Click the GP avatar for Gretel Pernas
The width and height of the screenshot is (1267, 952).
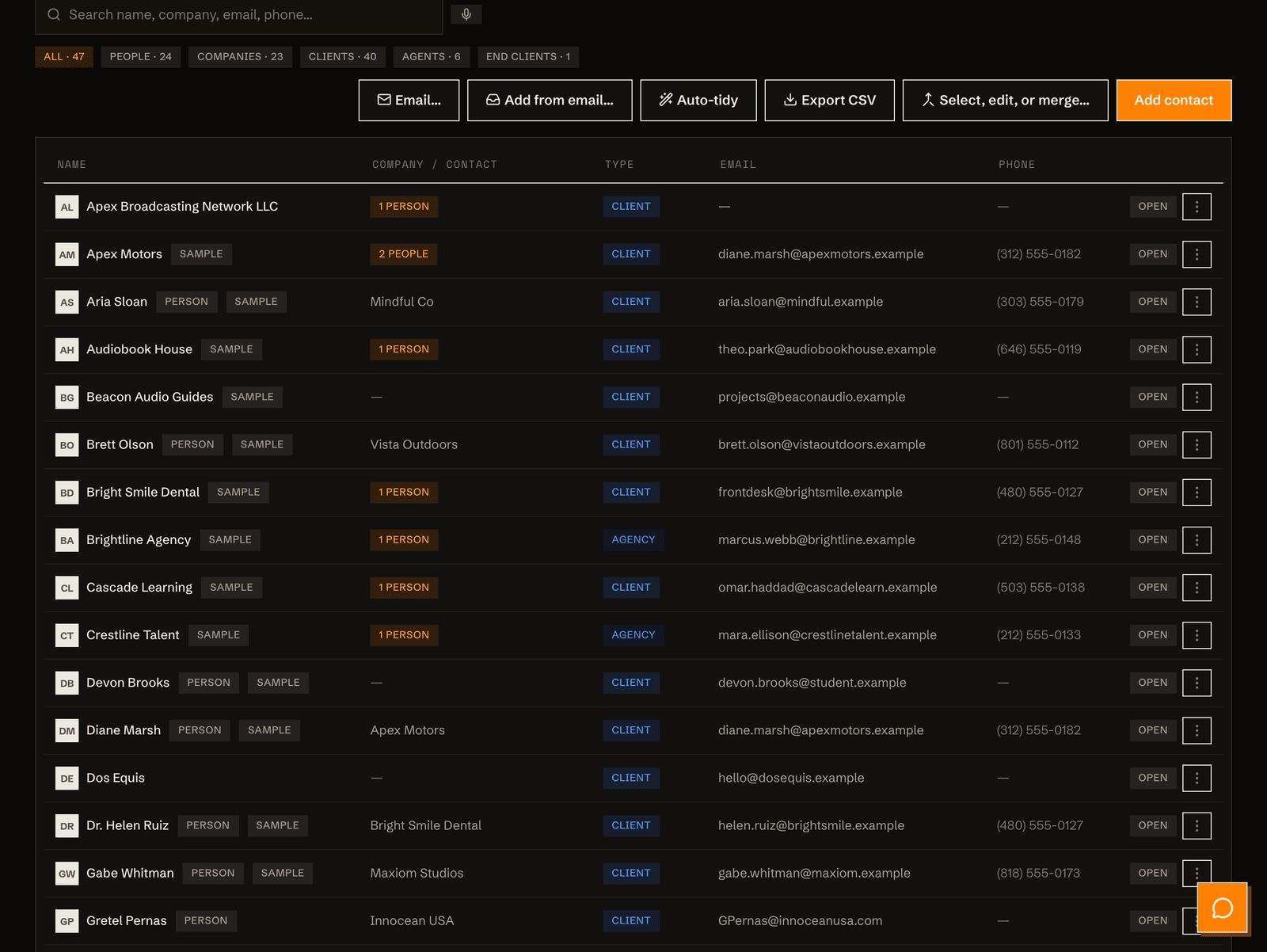pyautogui.click(x=67, y=920)
